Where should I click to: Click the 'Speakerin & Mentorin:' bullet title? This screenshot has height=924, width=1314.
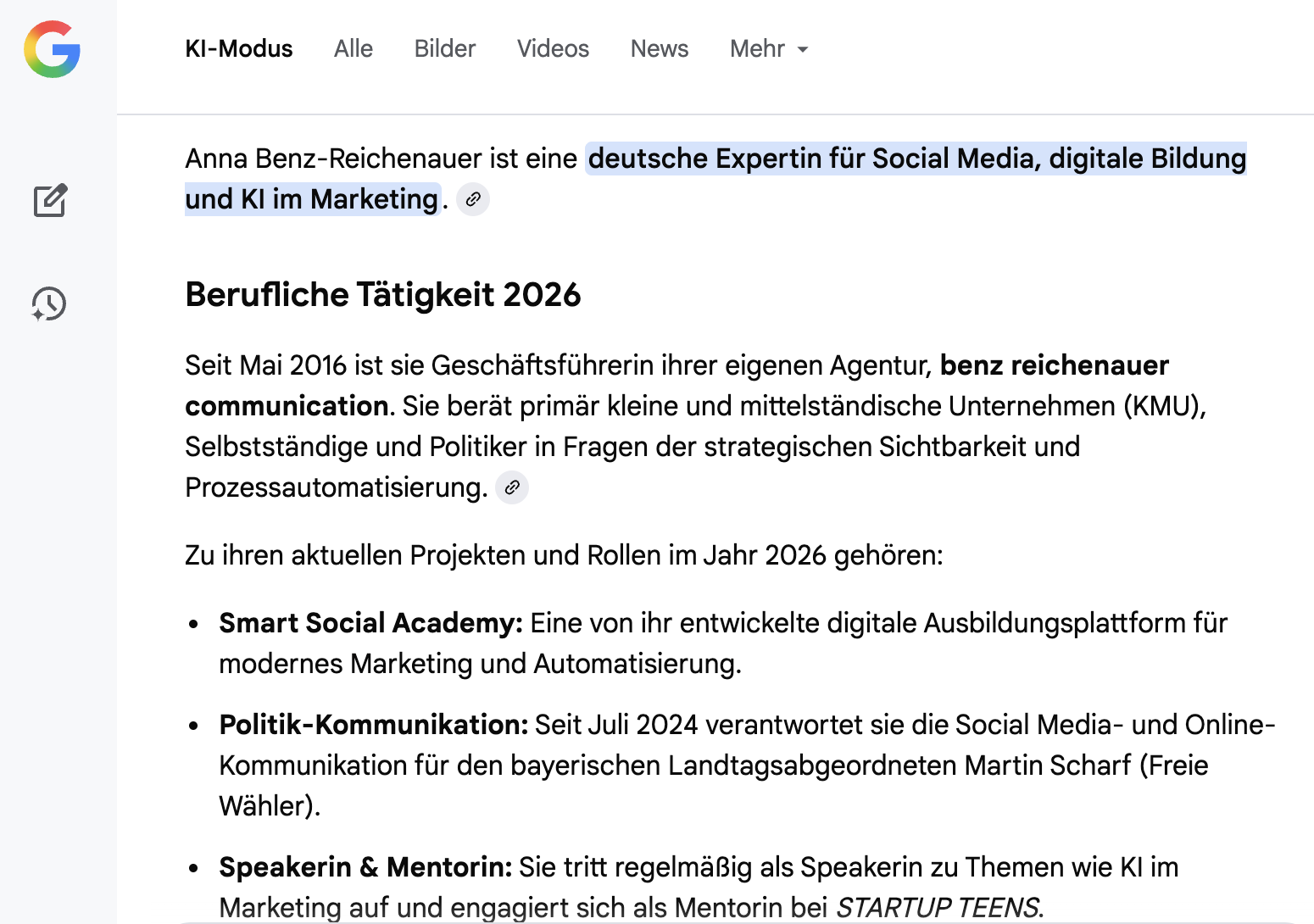pyautogui.click(x=365, y=867)
